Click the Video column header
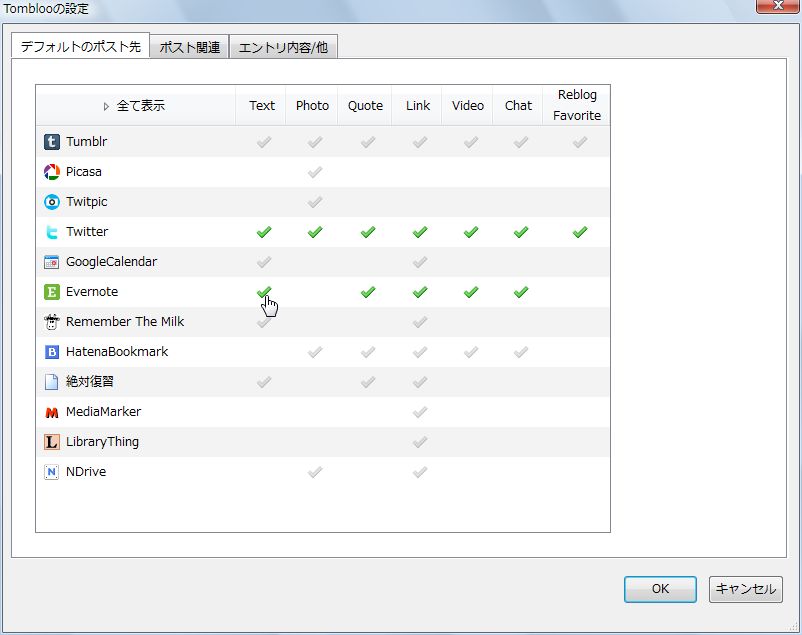The height and width of the screenshot is (635, 802). pos(467,105)
